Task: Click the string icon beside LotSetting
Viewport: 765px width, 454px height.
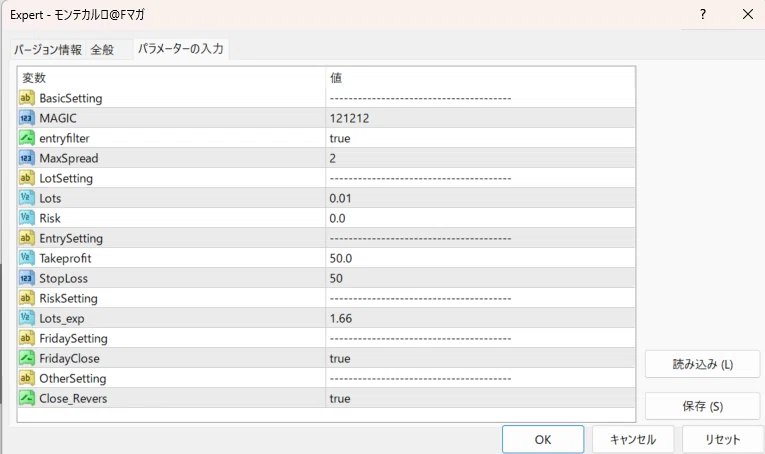Action: (27, 178)
